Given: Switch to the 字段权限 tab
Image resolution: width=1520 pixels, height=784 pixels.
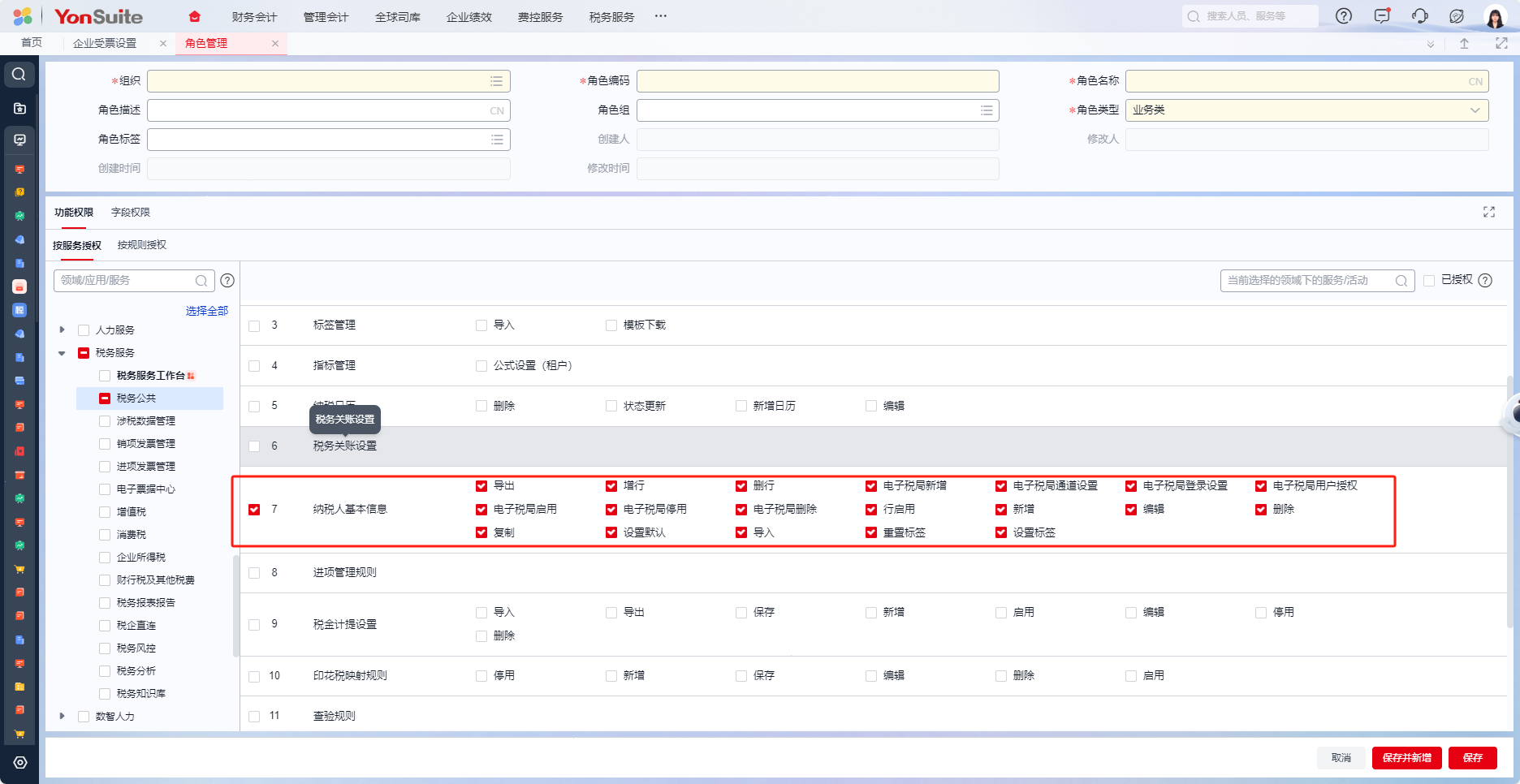Looking at the screenshot, I should [x=130, y=213].
